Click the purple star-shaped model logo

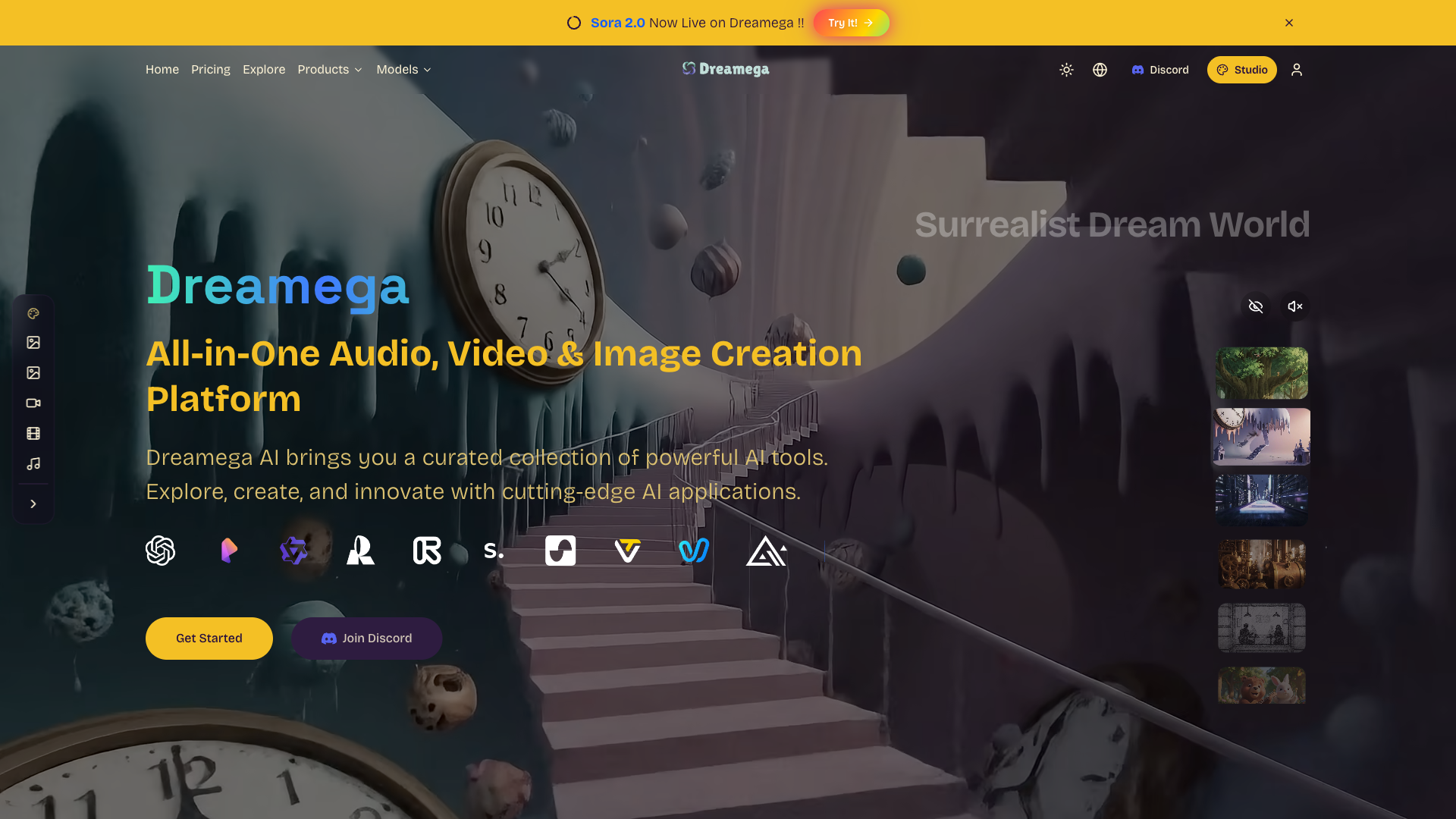(293, 551)
